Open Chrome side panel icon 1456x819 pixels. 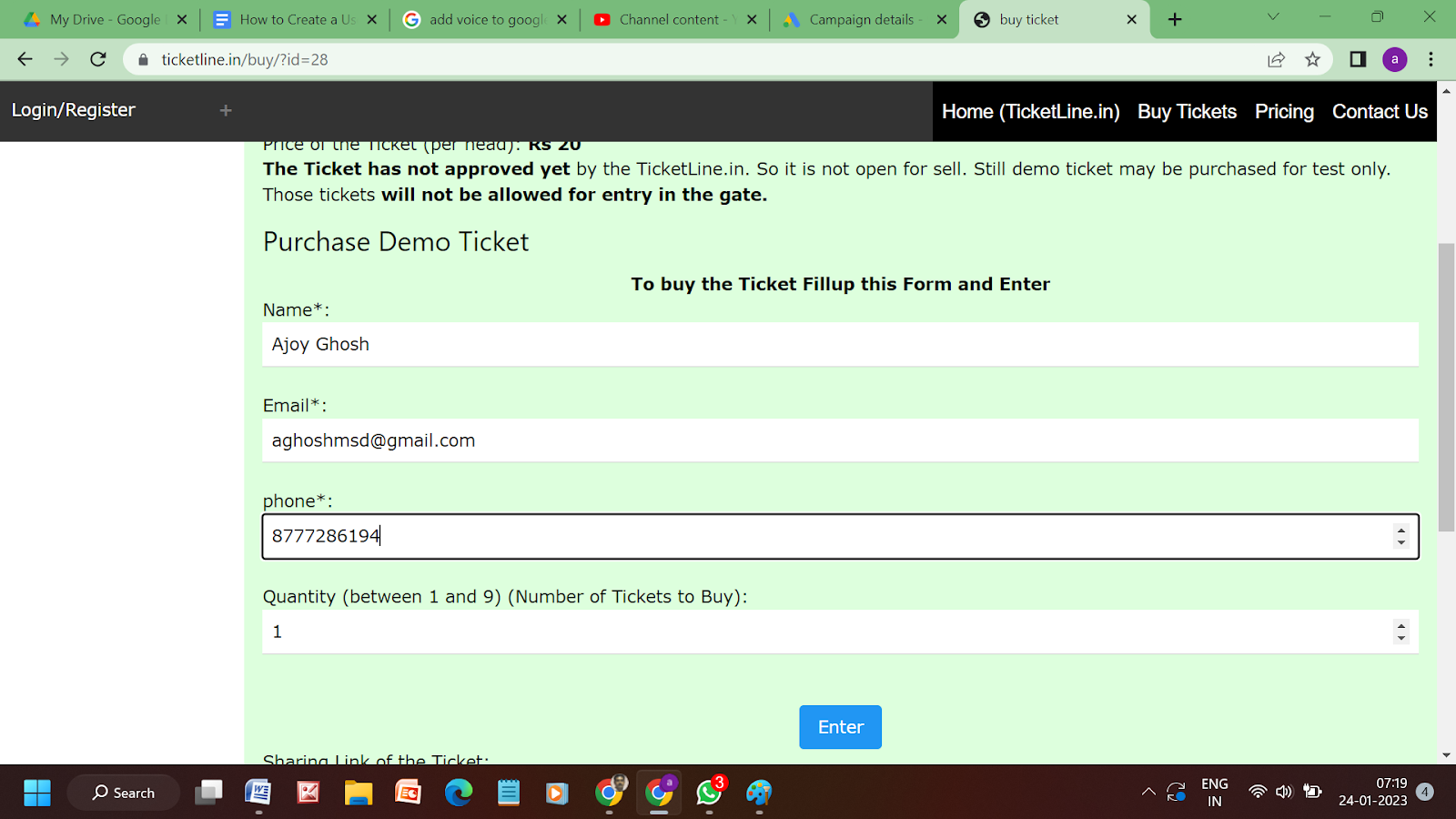[x=1358, y=59]
